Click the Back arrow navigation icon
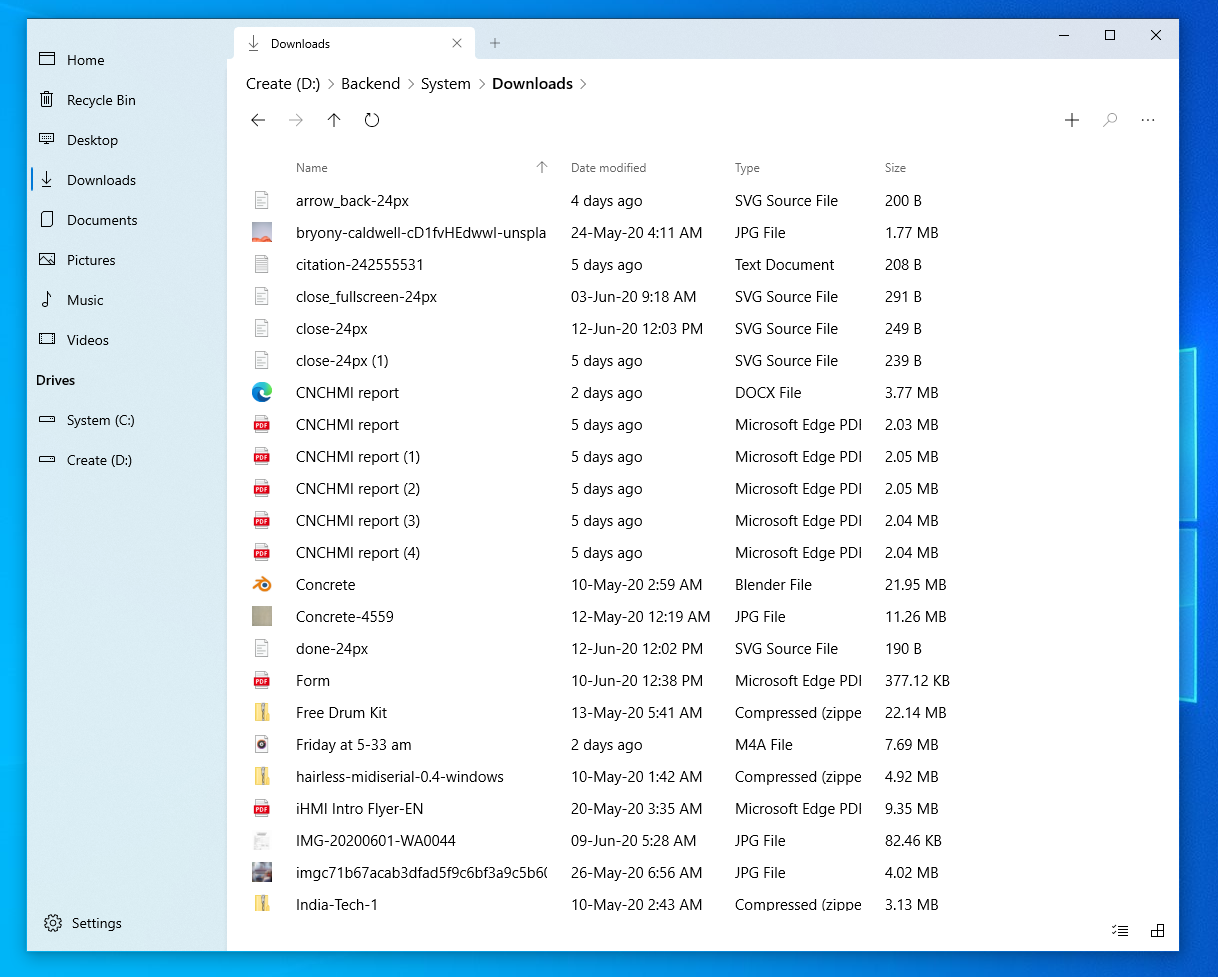The height and width of the screenshot is (977, 1218). pos(258,120)
